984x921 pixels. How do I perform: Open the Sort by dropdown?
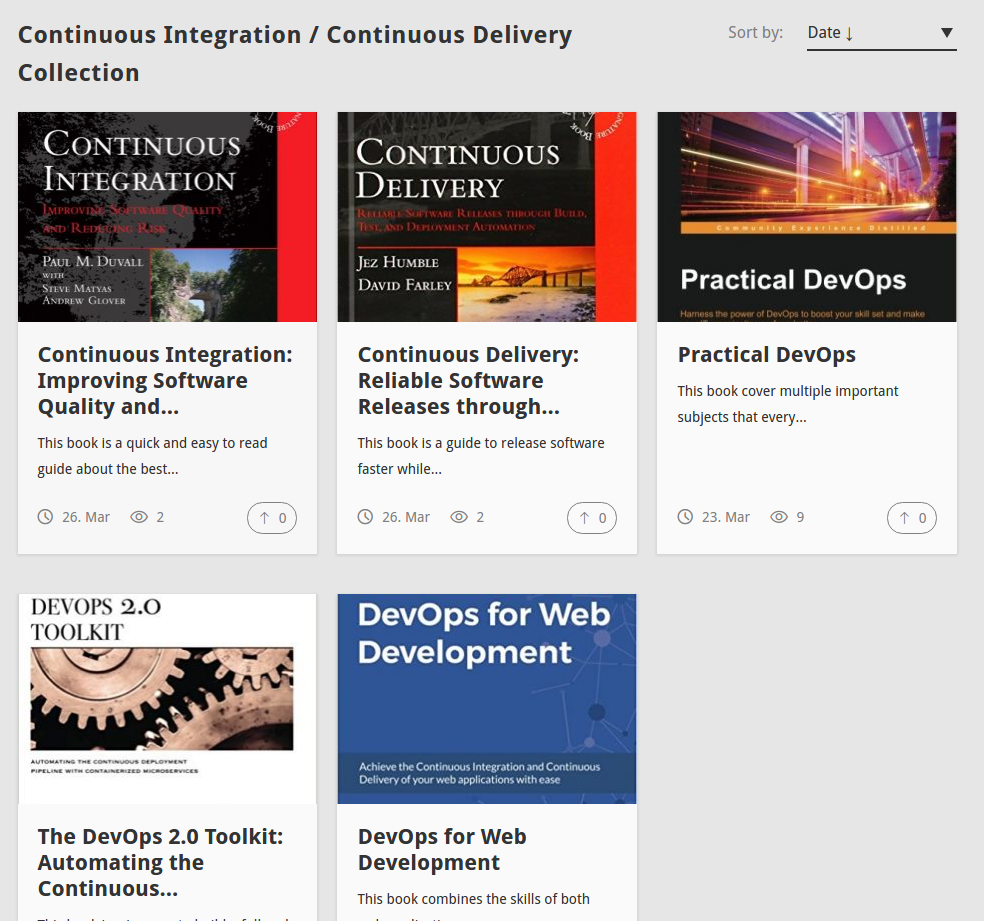[881, 31]
